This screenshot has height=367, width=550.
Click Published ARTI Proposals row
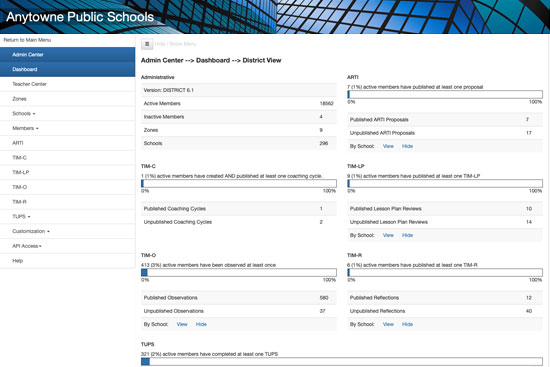pos(445,120)
